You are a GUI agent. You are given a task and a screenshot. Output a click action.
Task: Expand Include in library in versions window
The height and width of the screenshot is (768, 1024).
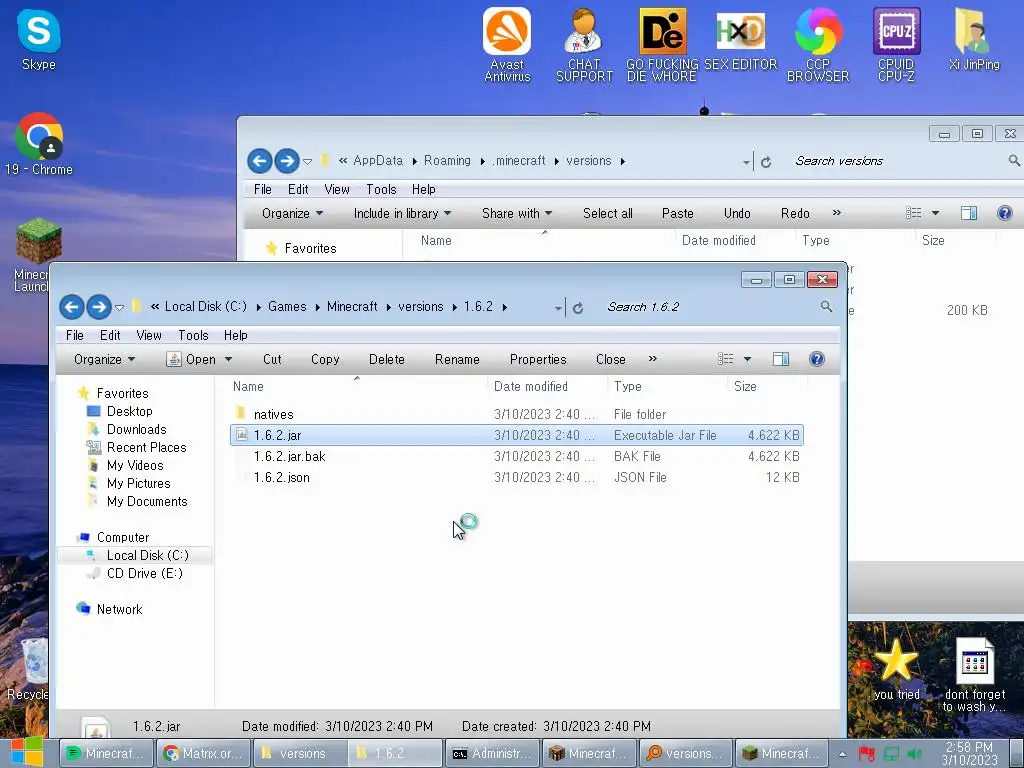point(402,214)
